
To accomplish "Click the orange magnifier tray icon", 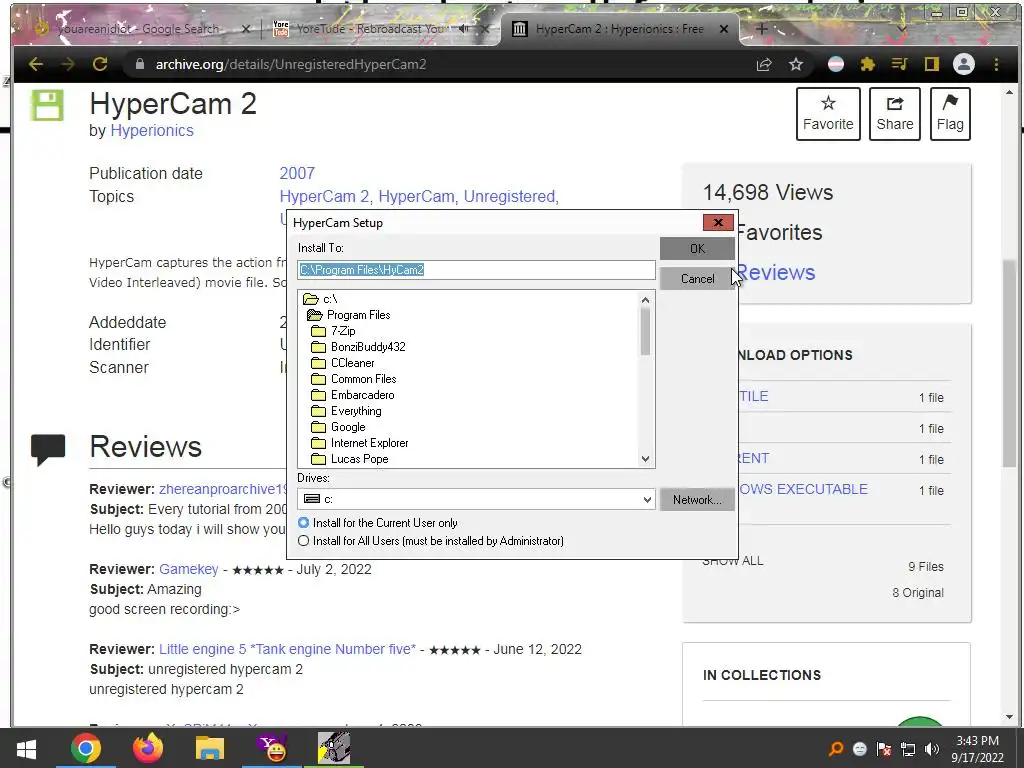I will pos(836,749).
